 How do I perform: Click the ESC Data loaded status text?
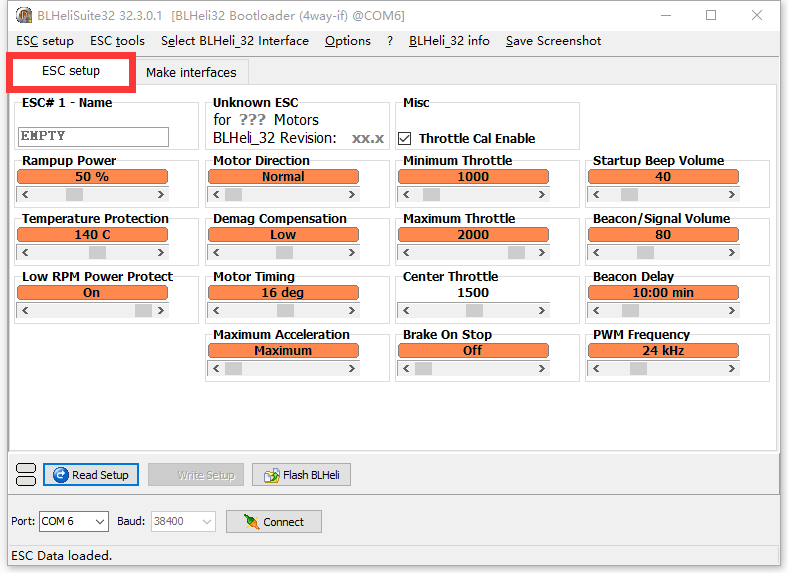pyautogui.click(x=61, y=555)
